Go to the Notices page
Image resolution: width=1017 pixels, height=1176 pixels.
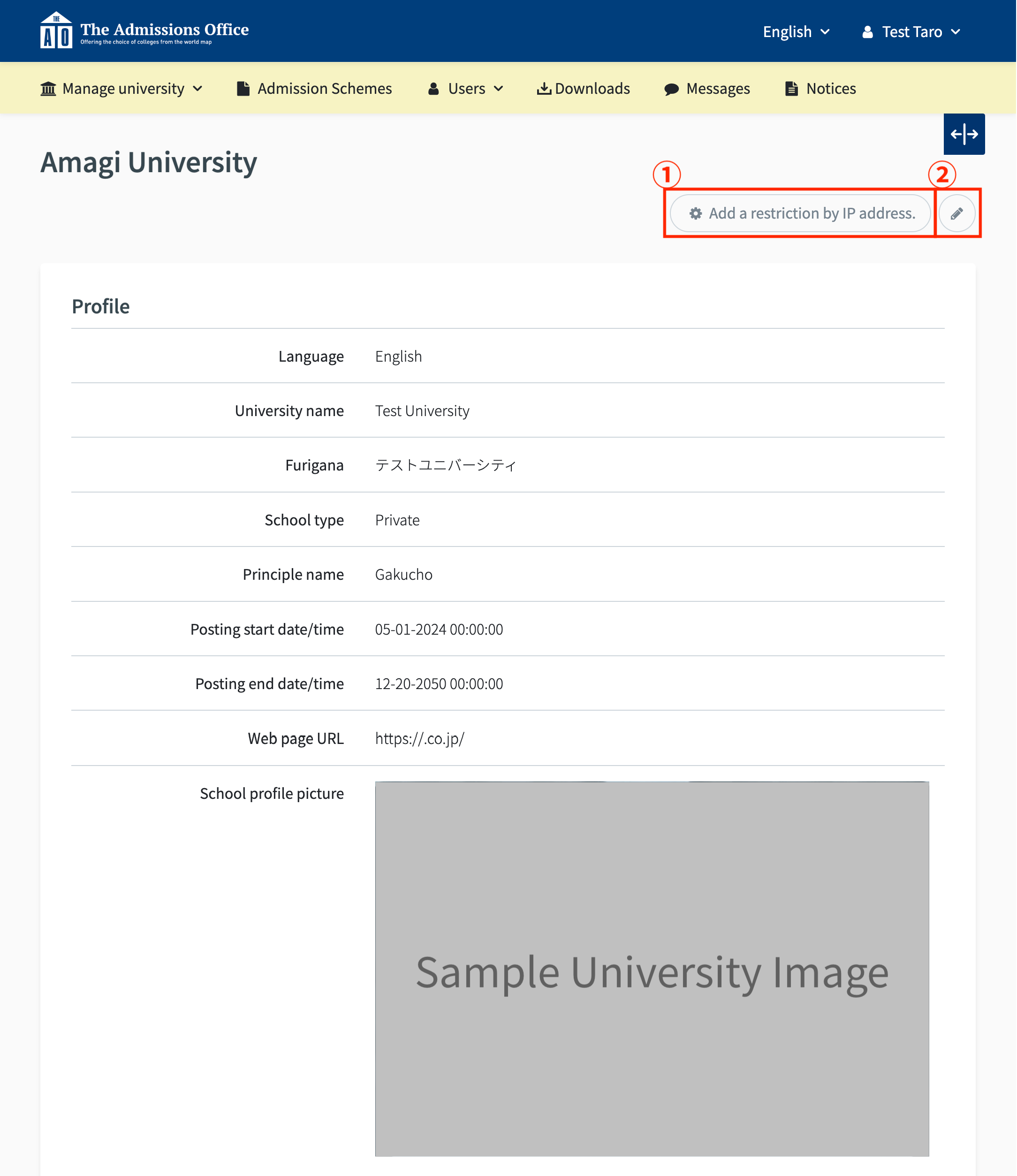(x=830, y=89)
